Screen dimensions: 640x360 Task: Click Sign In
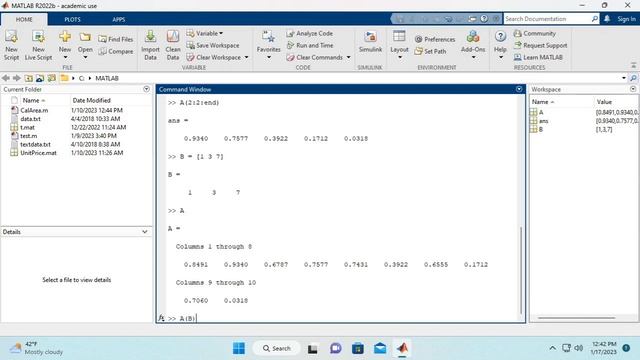(x=626, y=19)
